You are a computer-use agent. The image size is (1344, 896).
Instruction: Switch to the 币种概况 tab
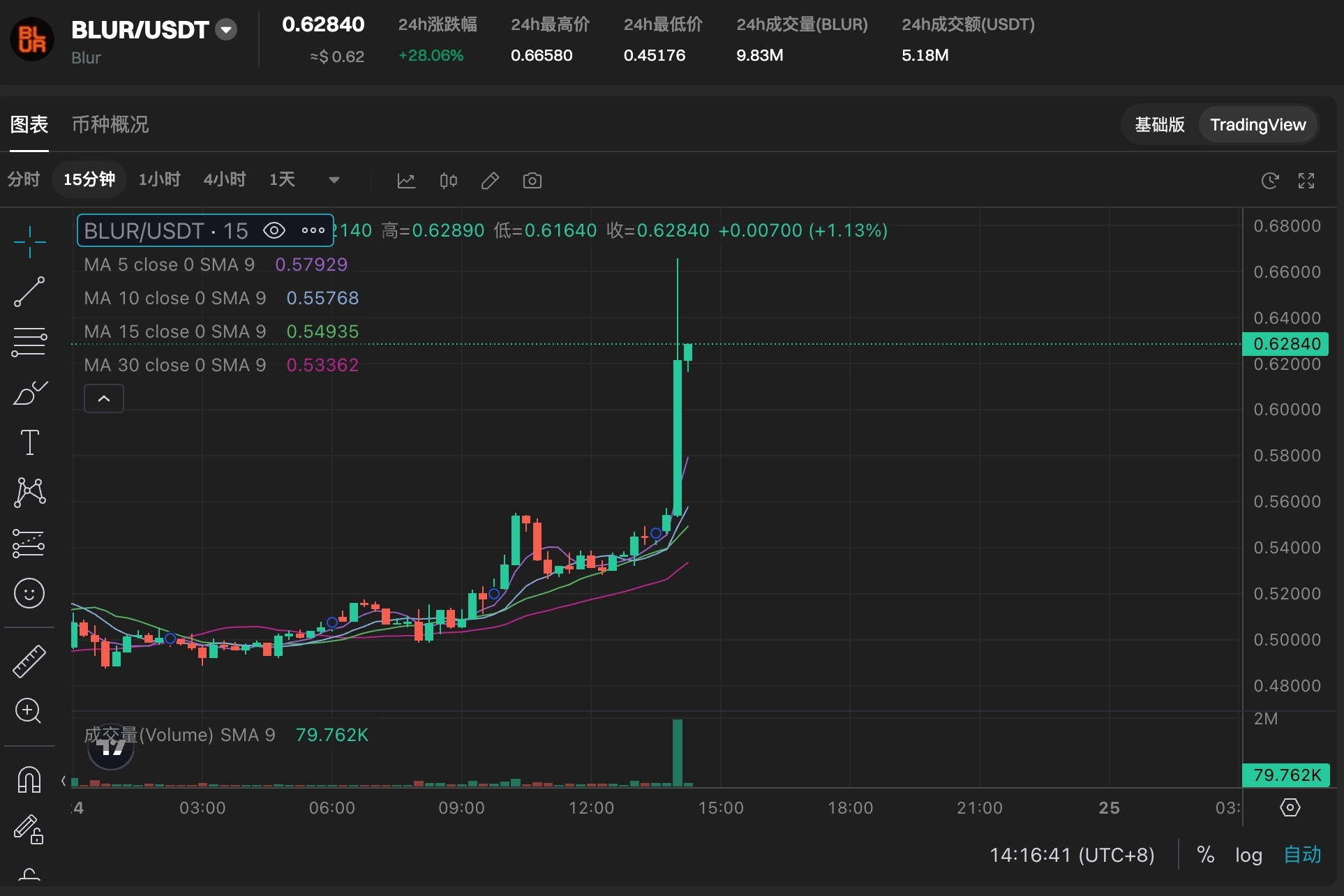click(110, 124)
